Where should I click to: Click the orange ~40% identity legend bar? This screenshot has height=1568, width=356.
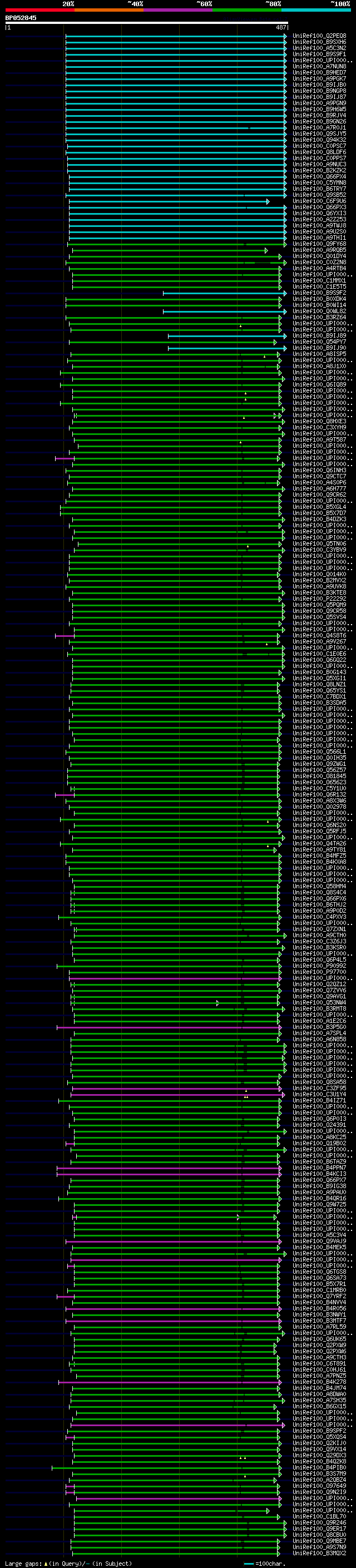(109, 11)
